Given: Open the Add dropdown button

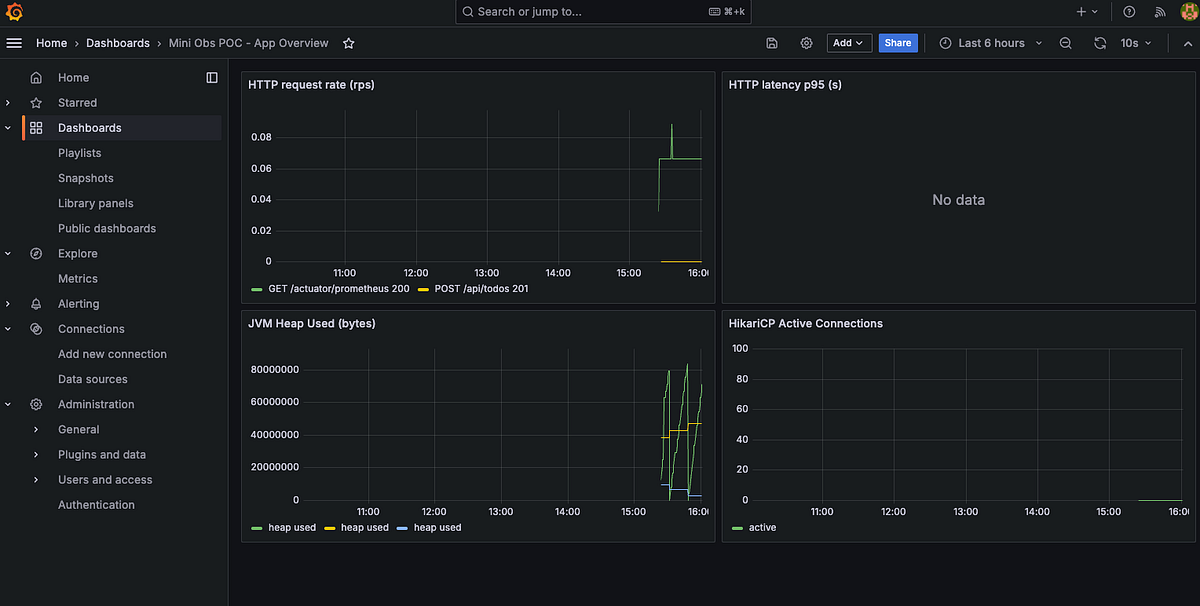Looking at the screenshot, I should (x=848, y=43).
